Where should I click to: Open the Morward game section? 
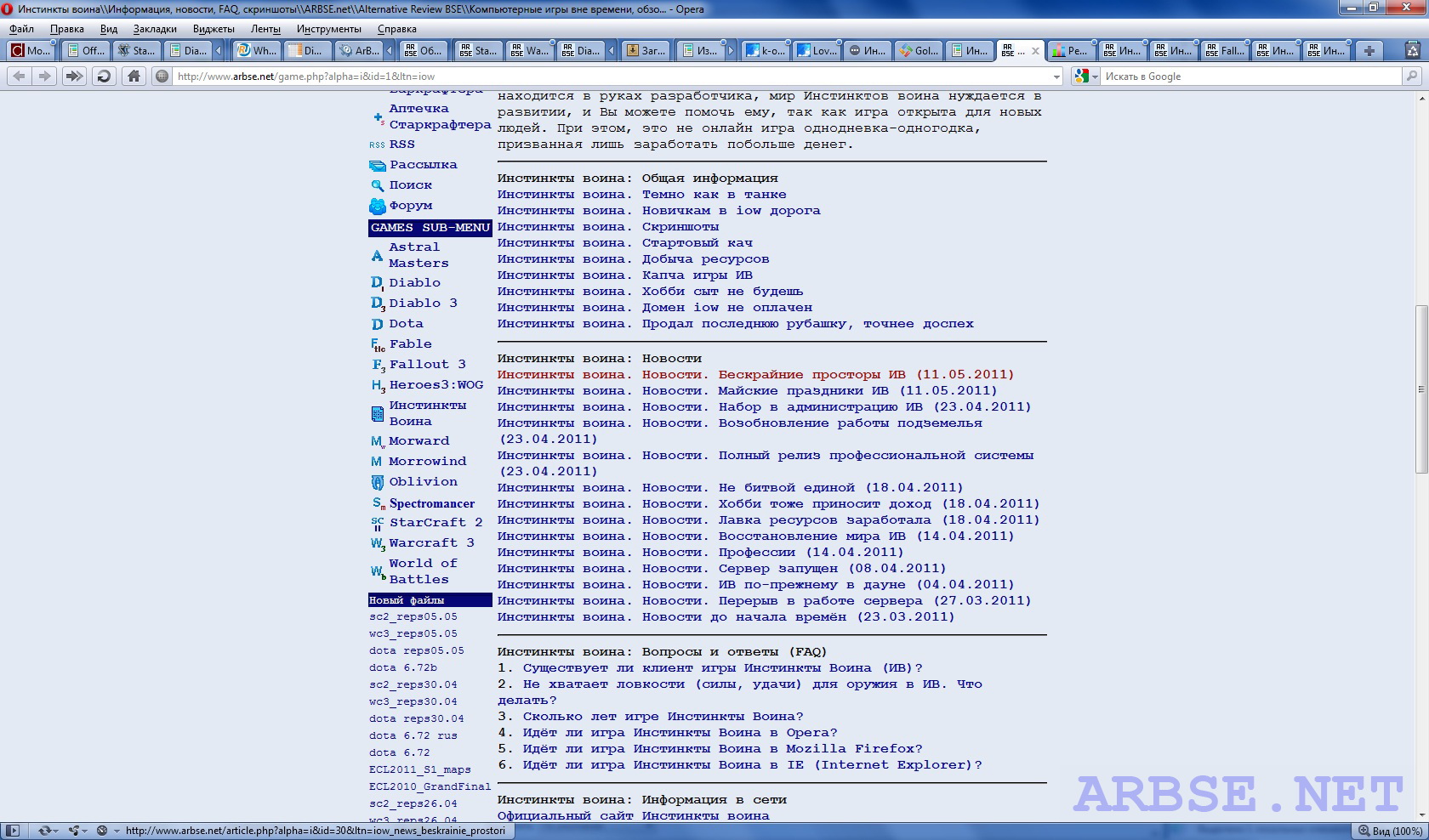tap(418, 441)
